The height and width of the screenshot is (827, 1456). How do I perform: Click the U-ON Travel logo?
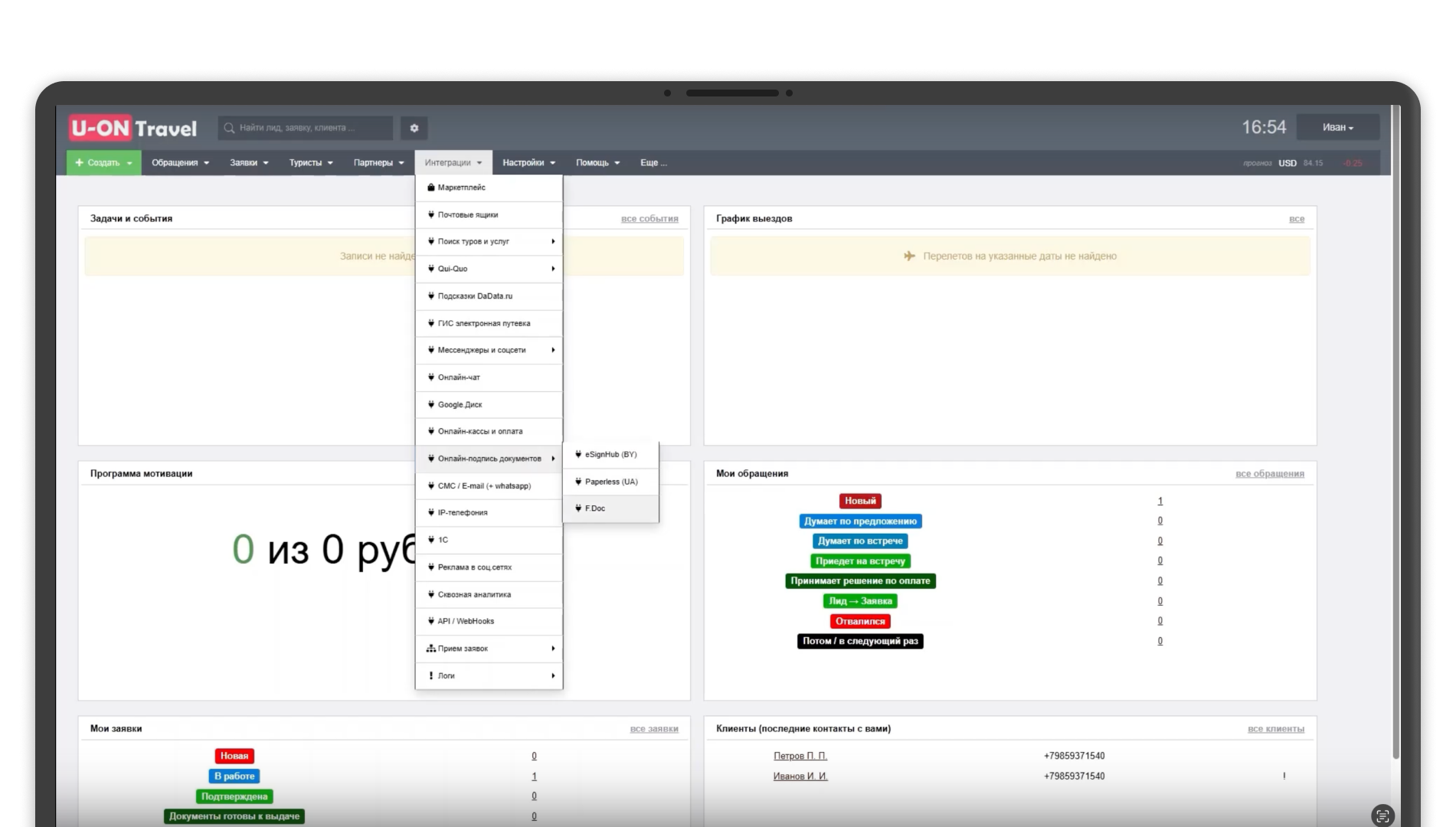click(x=133, y=128)
